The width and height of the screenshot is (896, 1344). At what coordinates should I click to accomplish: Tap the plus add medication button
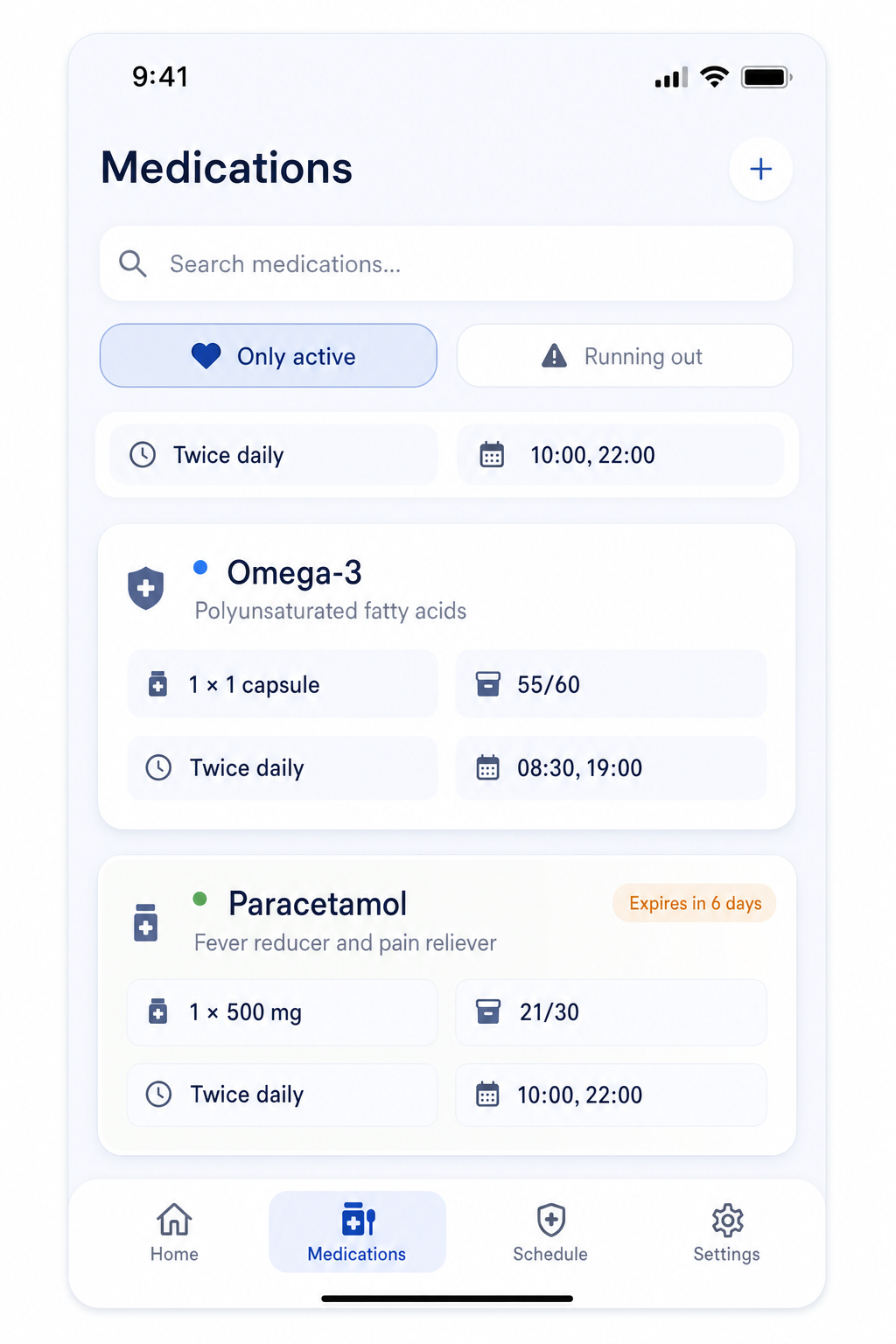(760, 169)
